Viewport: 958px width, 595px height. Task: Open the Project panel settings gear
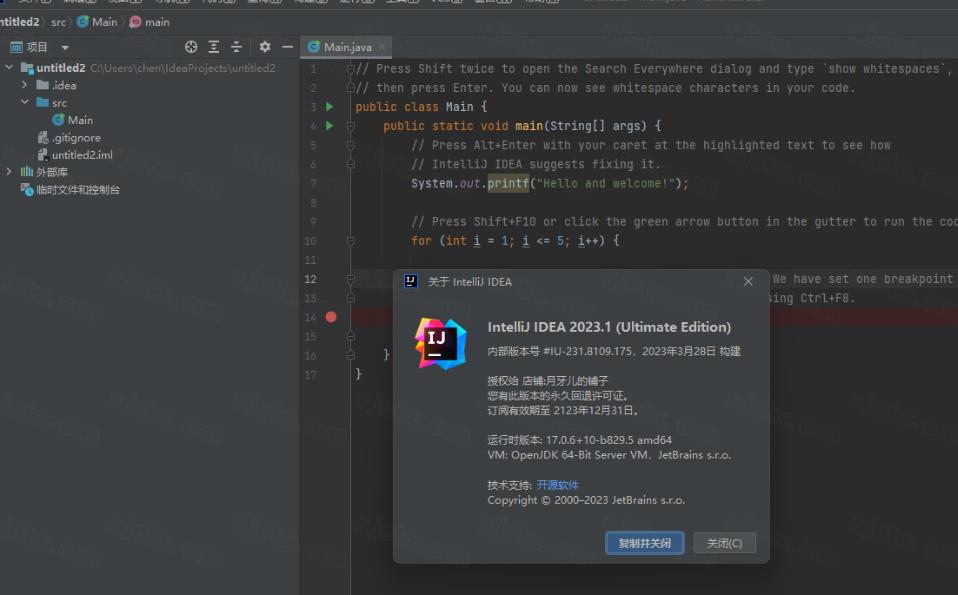pyautogui.click(x=264, y=46)
